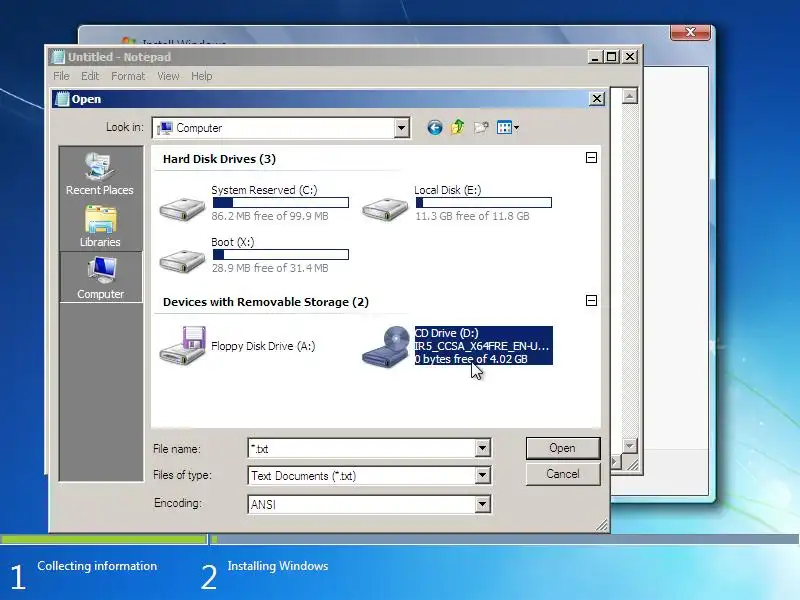
Task: Open the Recent Places shortcut
Action: [100, 173]
